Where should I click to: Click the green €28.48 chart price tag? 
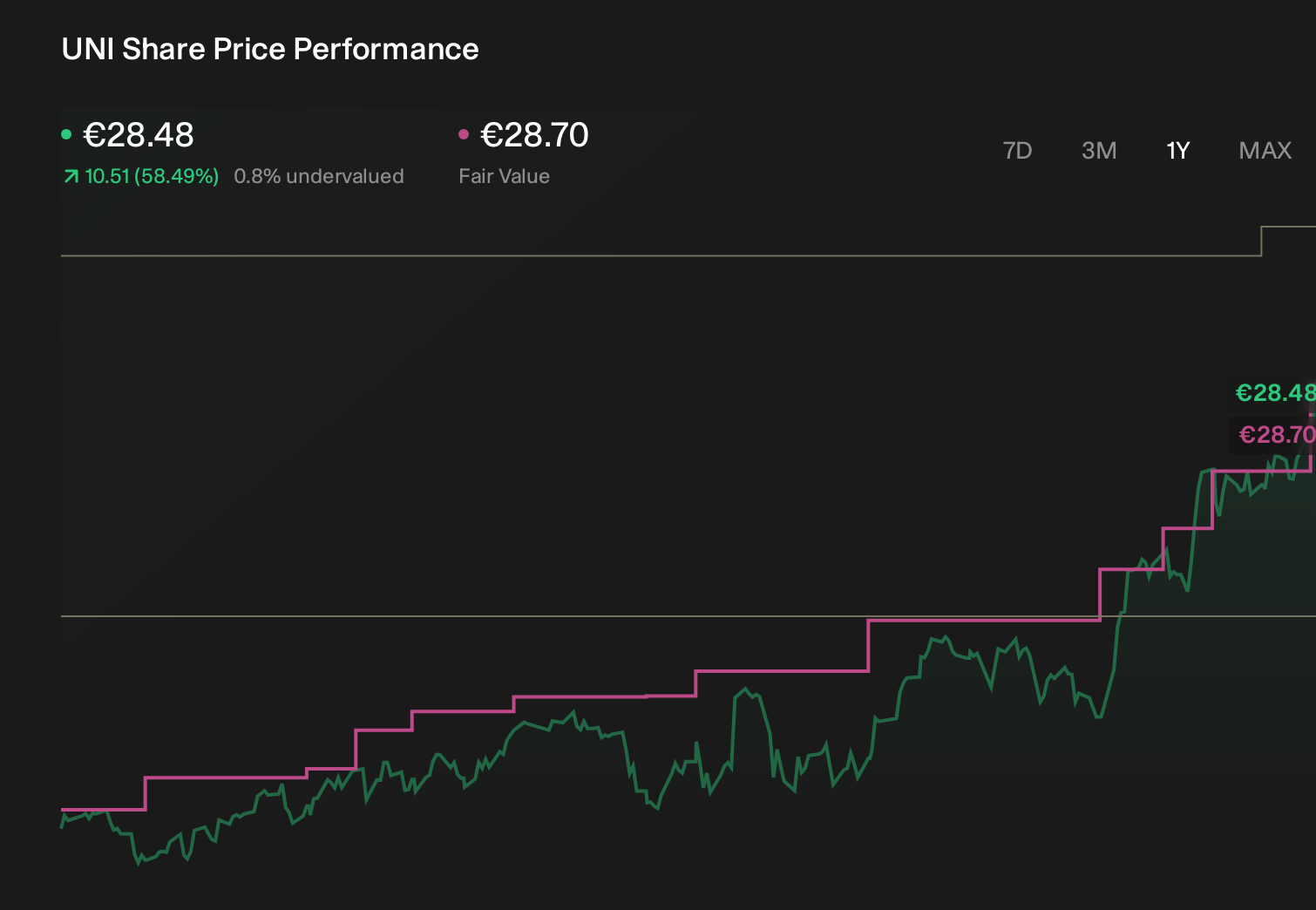tap(1275, 393)
